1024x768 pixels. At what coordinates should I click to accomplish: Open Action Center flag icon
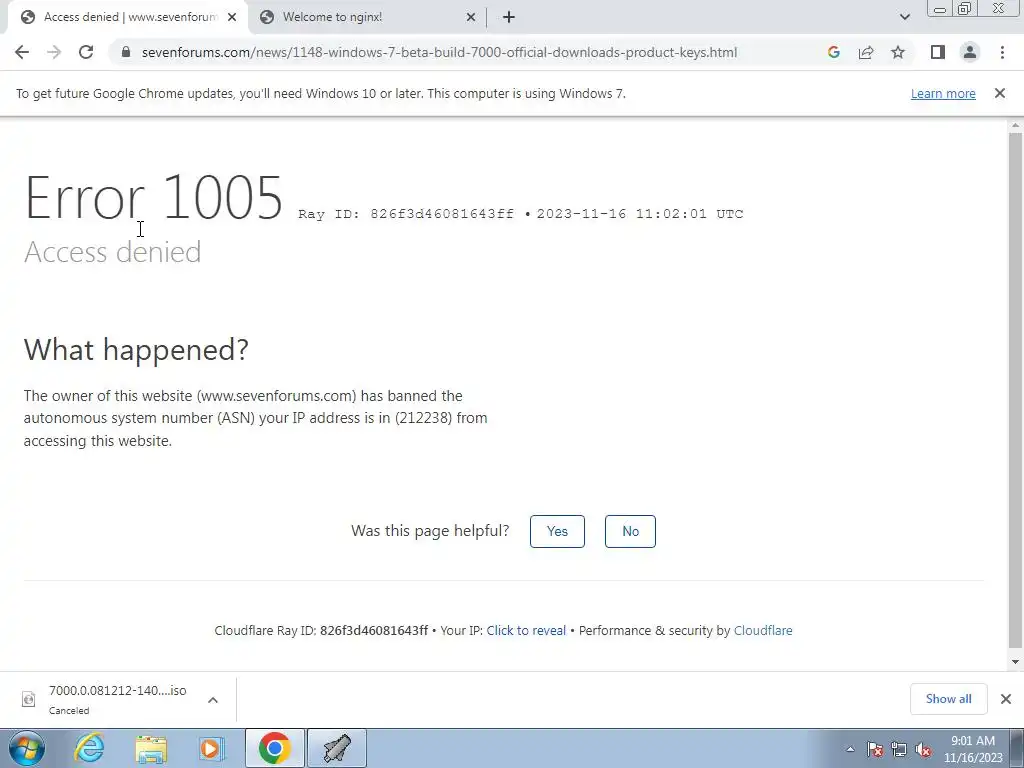tap(875, 749)
